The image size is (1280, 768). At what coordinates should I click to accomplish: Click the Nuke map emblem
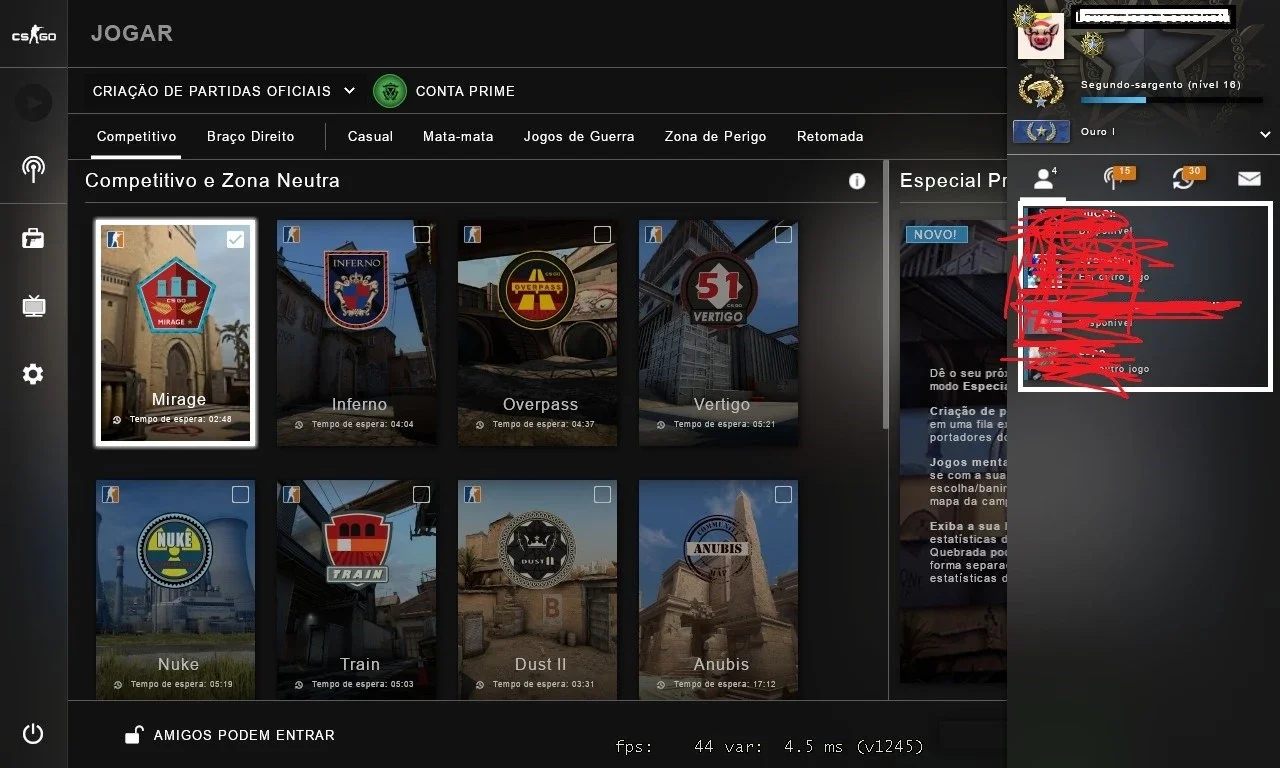[175, 549]
